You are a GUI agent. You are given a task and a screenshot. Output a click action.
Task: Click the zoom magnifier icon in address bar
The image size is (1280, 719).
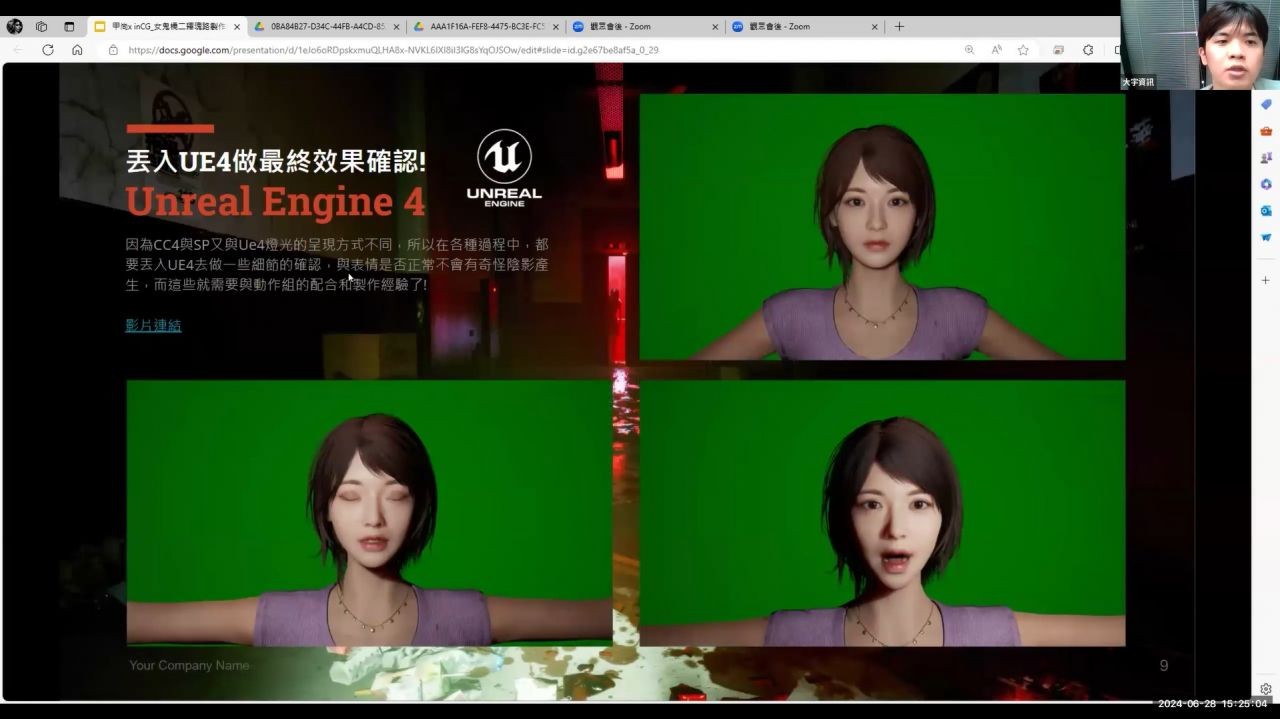(x=969, y=50)
